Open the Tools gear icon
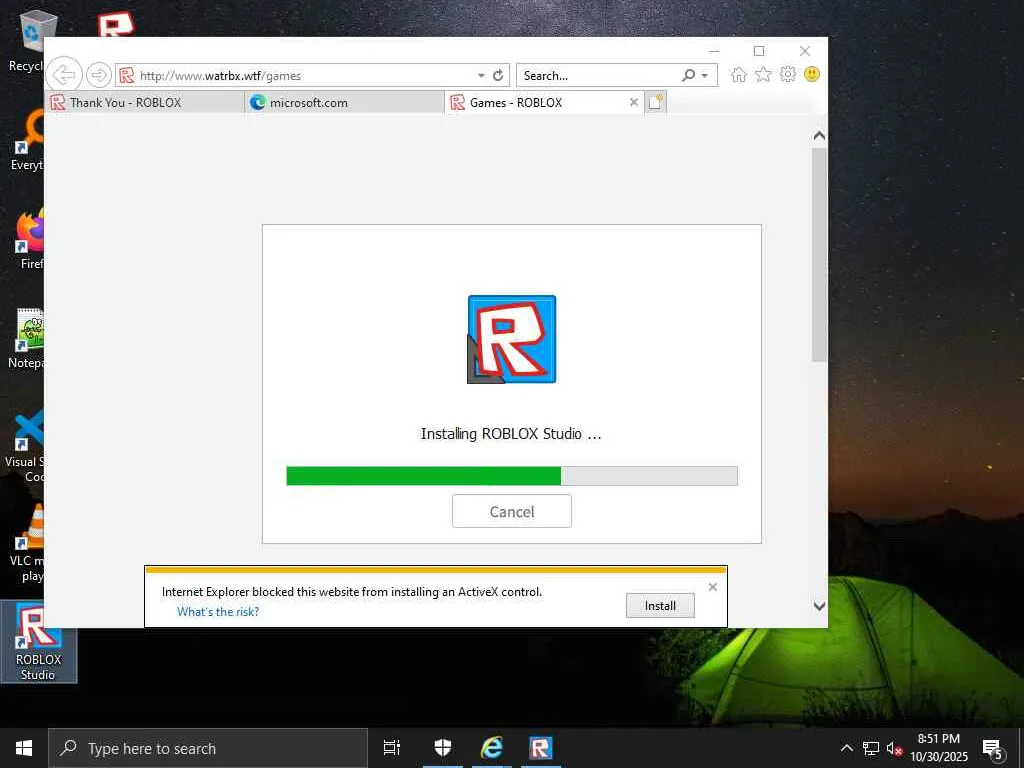 (x=788, y=74)
